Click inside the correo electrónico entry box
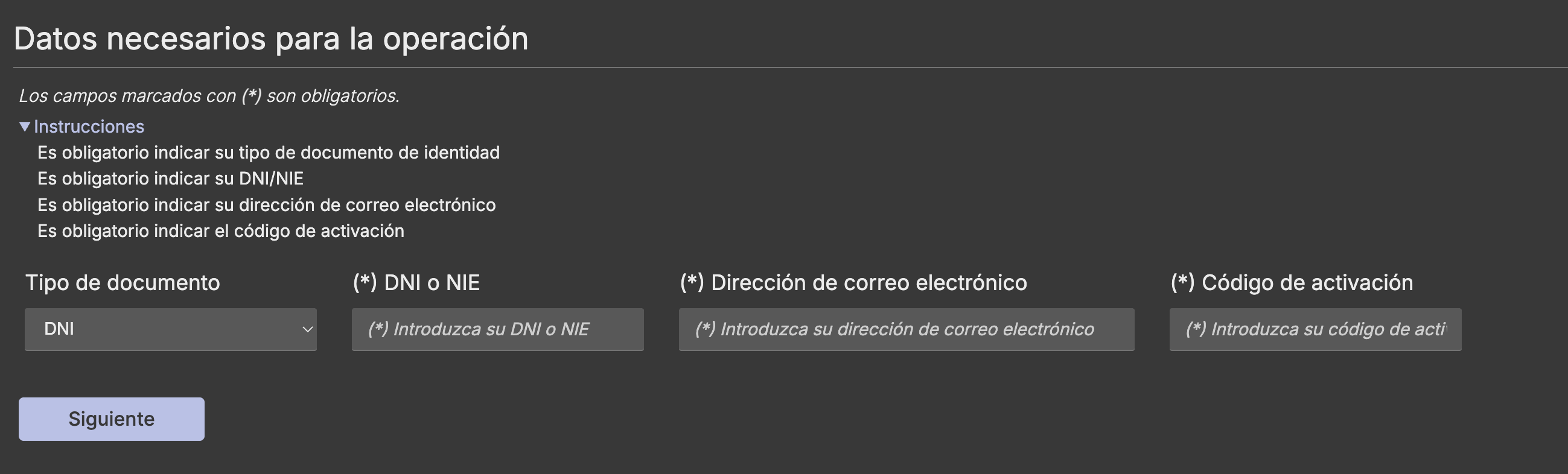 click(x=906, y=329)
